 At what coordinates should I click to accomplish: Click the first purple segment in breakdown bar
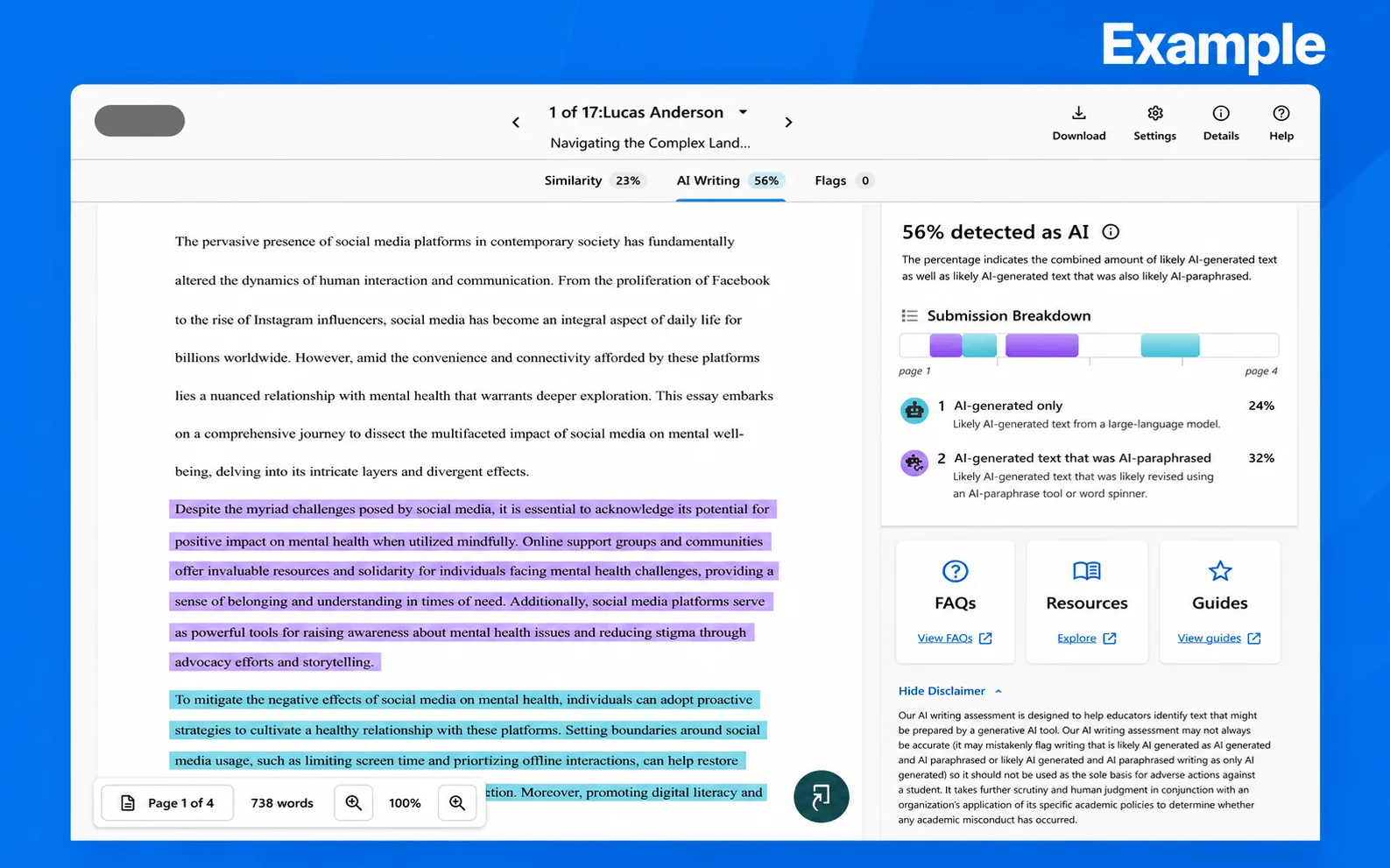tap(945, 345)
